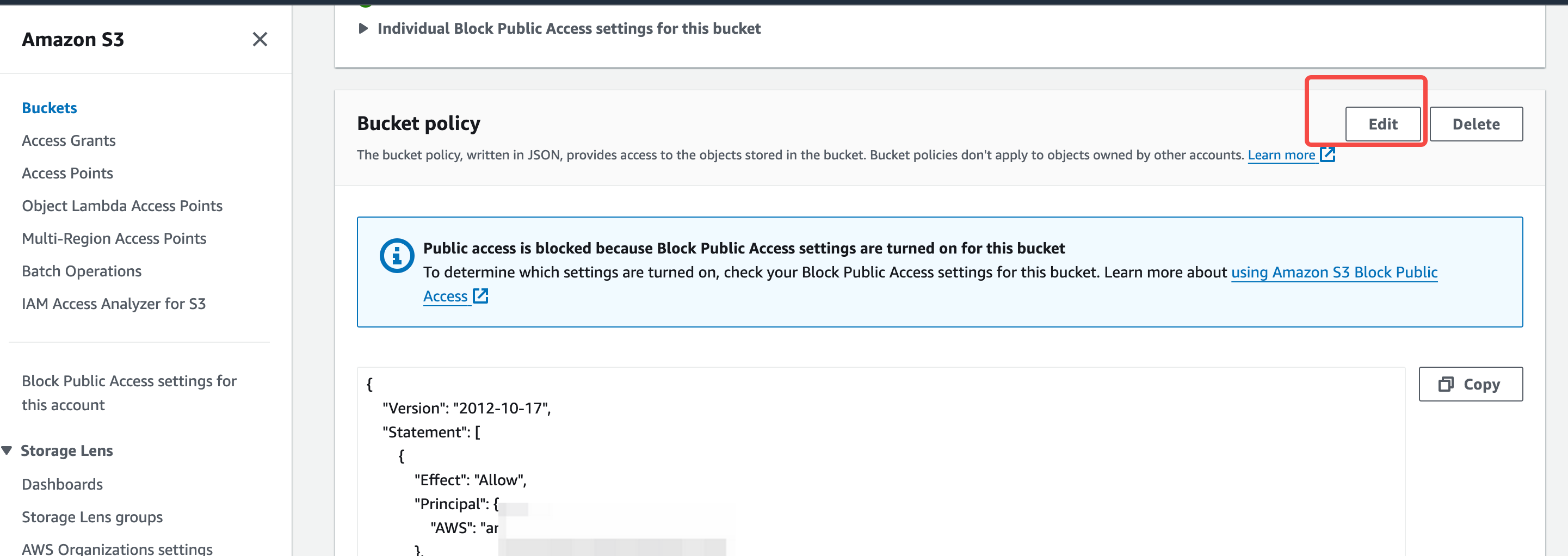Open Batch Operations
The image size is (1568, 556).
click(x=82, y=271)
